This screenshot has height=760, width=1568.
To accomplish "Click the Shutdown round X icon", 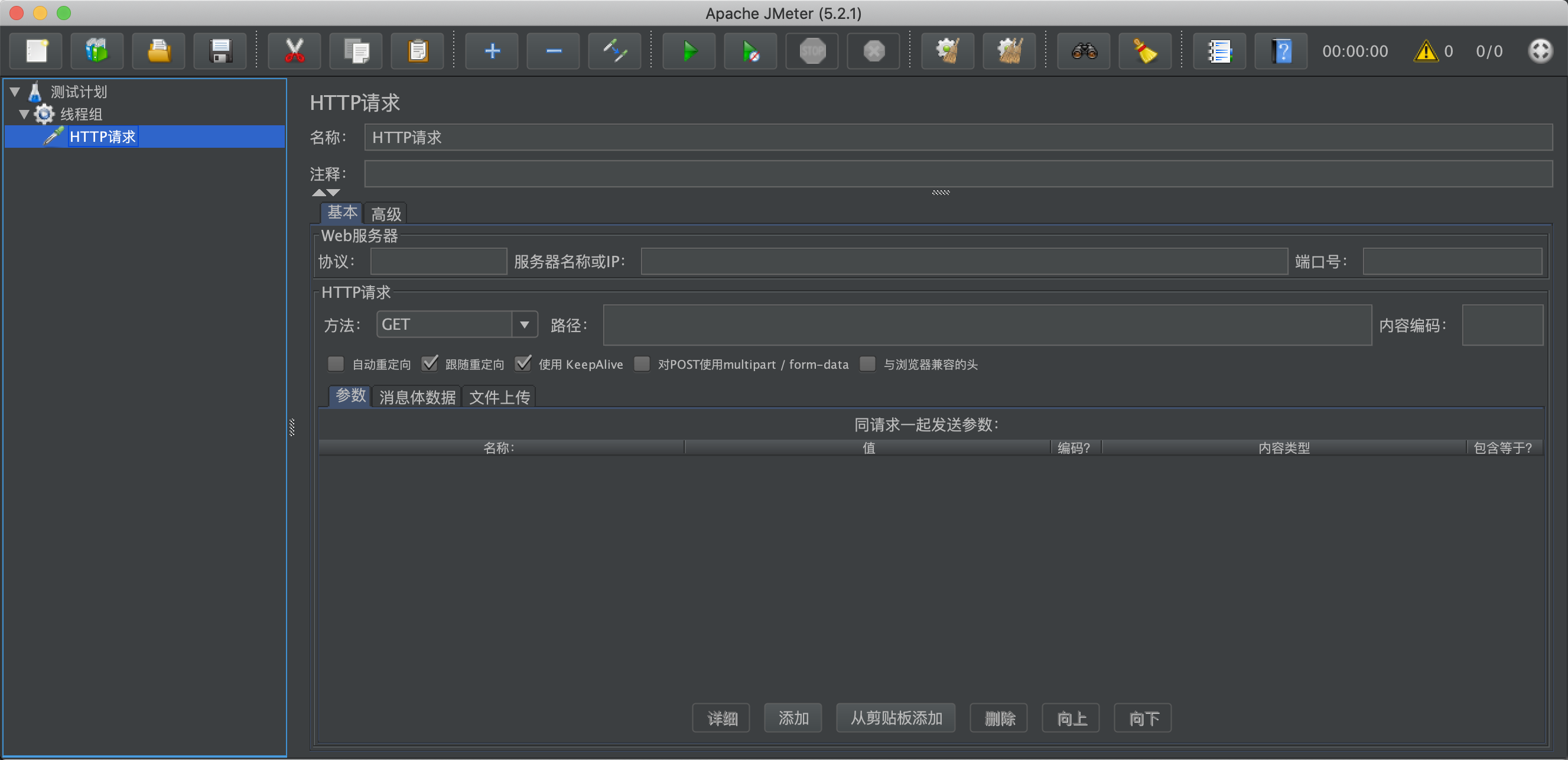I will [873, 51].
